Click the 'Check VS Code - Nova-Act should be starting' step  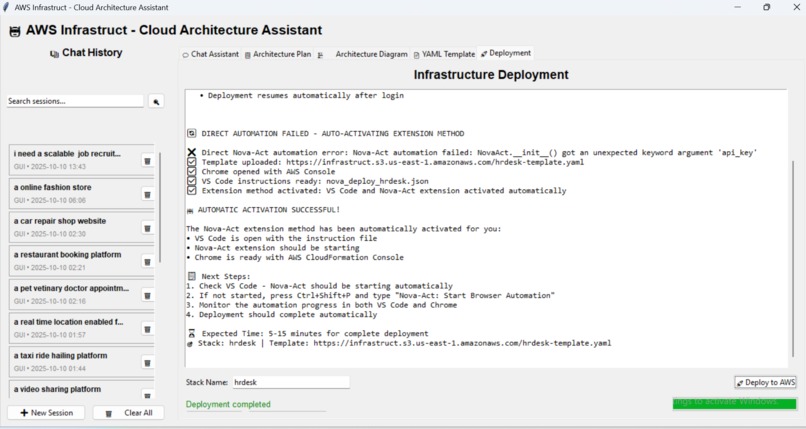tap(320, 286)
